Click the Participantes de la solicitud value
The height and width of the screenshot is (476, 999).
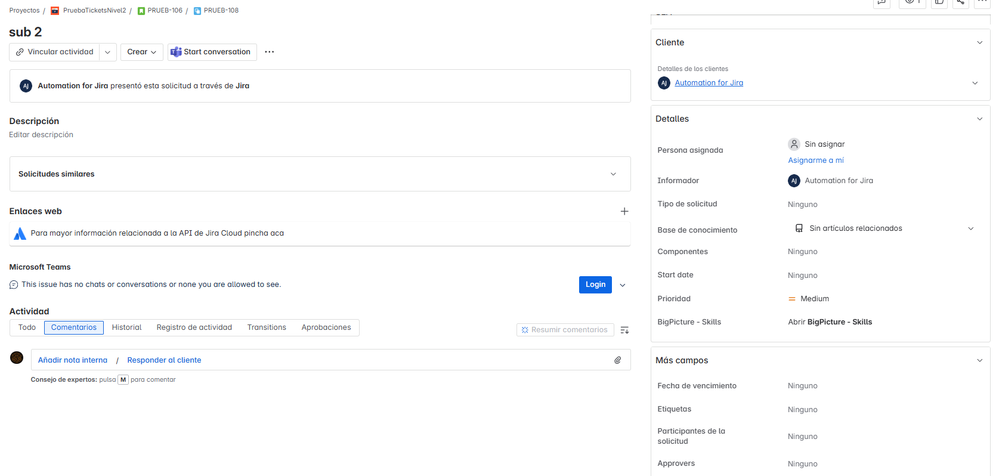[803, 437]
